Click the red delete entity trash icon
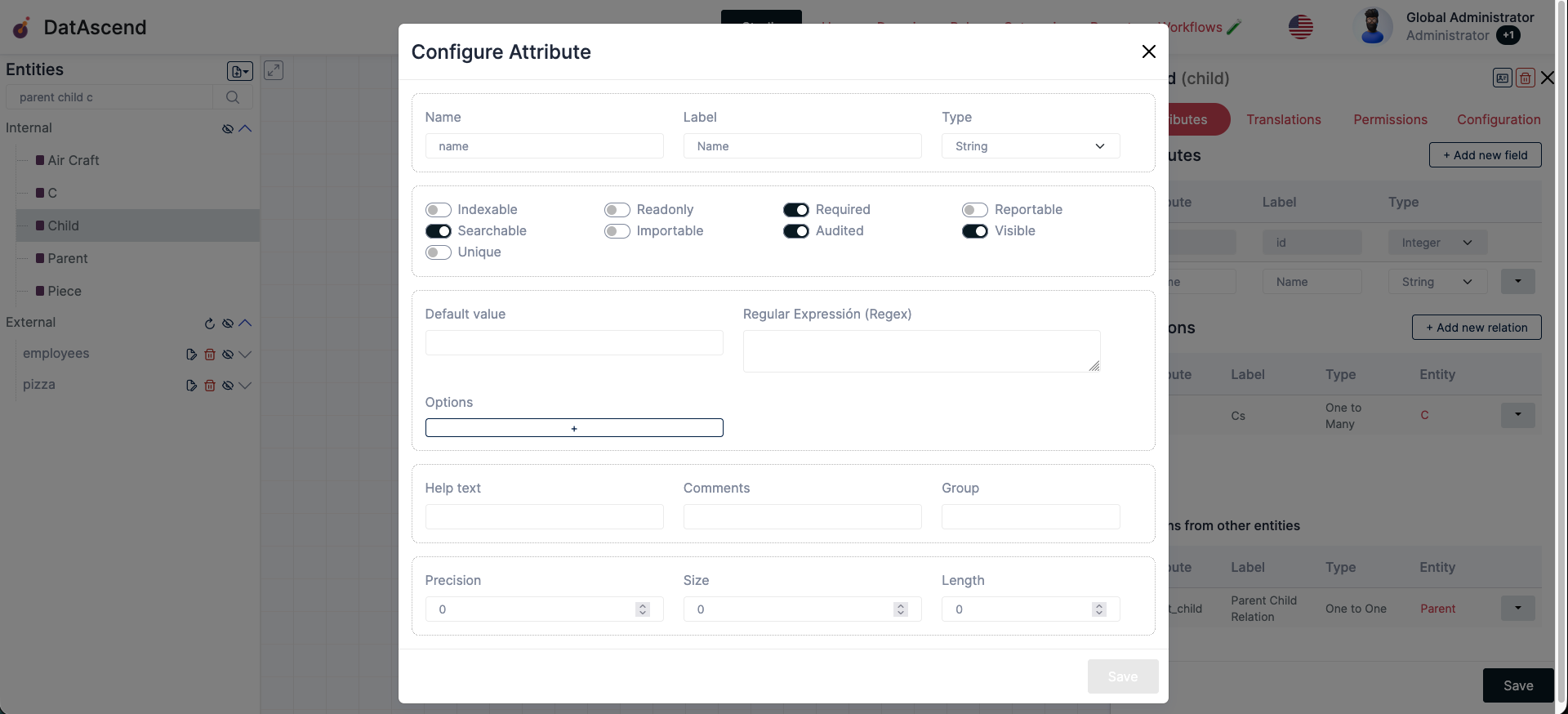Viewport: 1568px width, 714px height. pyautogui.click(x=1525, y=78)
